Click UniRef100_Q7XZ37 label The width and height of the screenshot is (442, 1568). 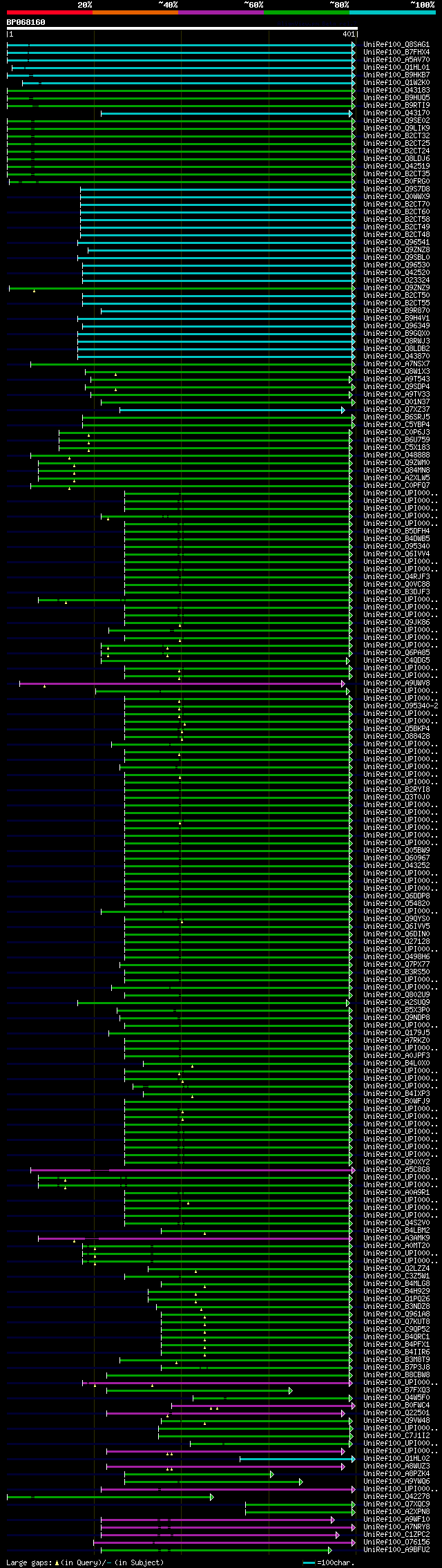point(396,410)
